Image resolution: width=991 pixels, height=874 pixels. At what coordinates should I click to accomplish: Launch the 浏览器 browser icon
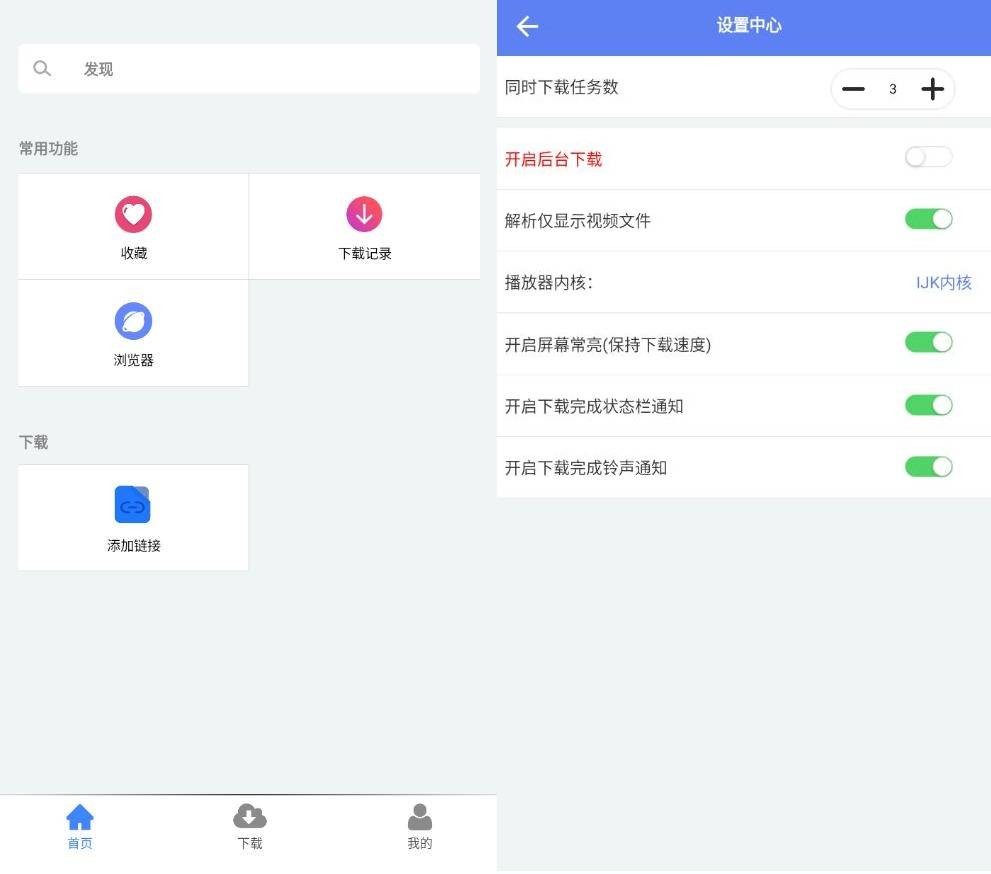133,321
